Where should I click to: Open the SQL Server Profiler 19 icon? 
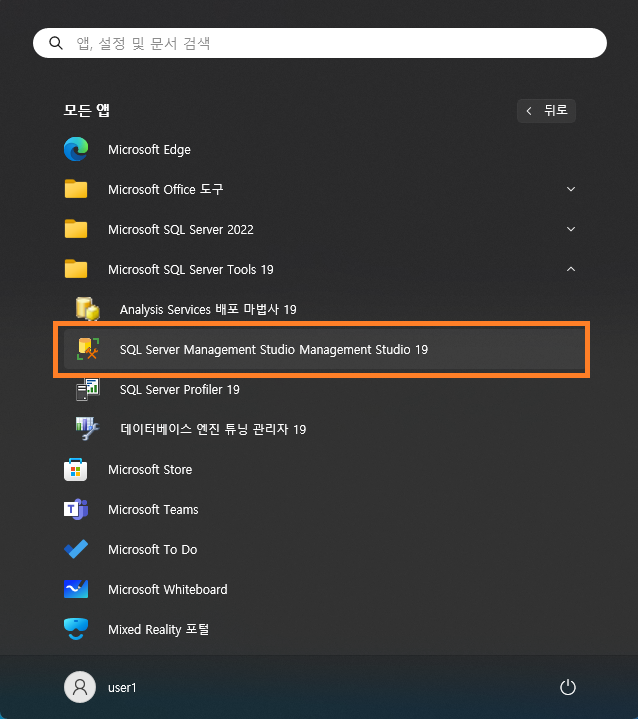tap(88, 389)
